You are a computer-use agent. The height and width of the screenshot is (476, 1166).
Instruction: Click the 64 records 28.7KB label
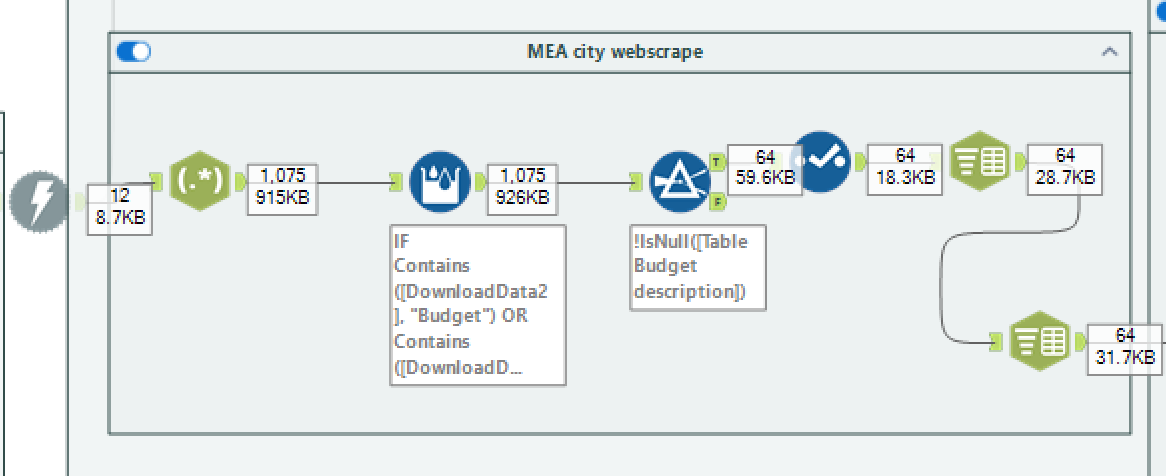(1065, 170)
